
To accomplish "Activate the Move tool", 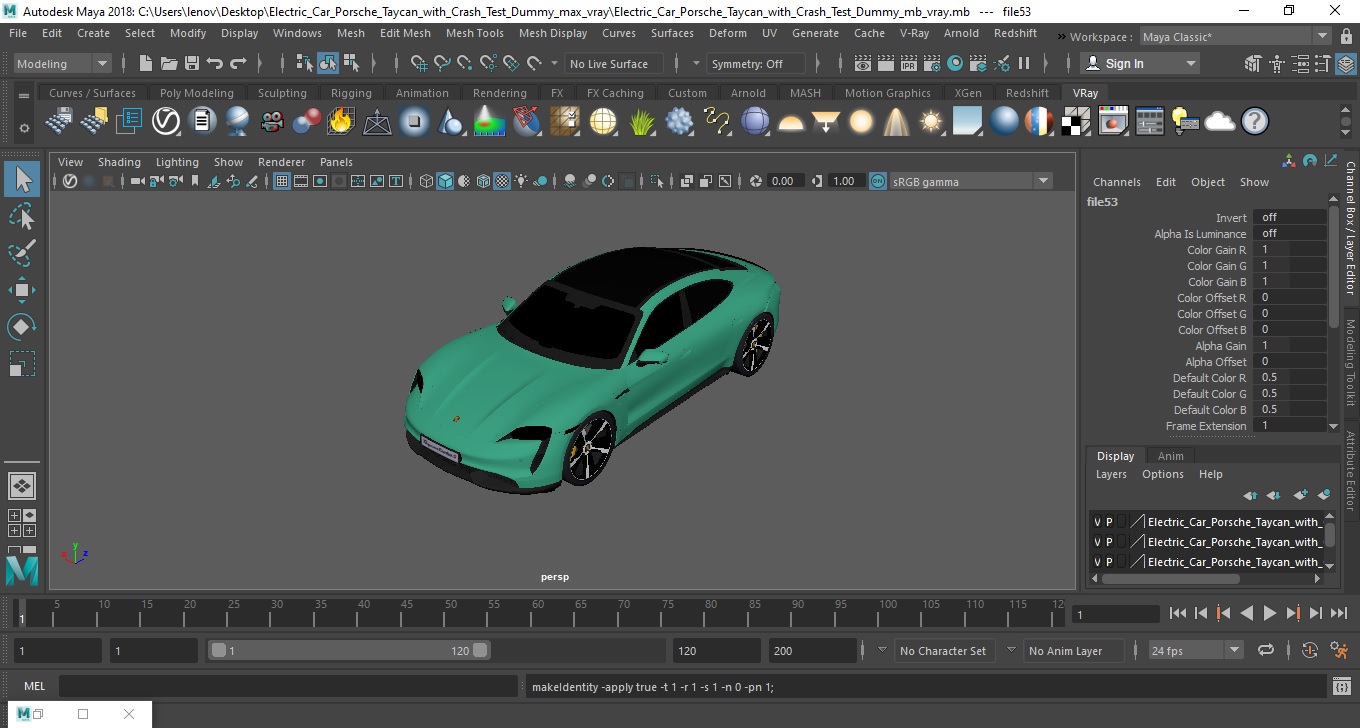I will tap(22, 290).
